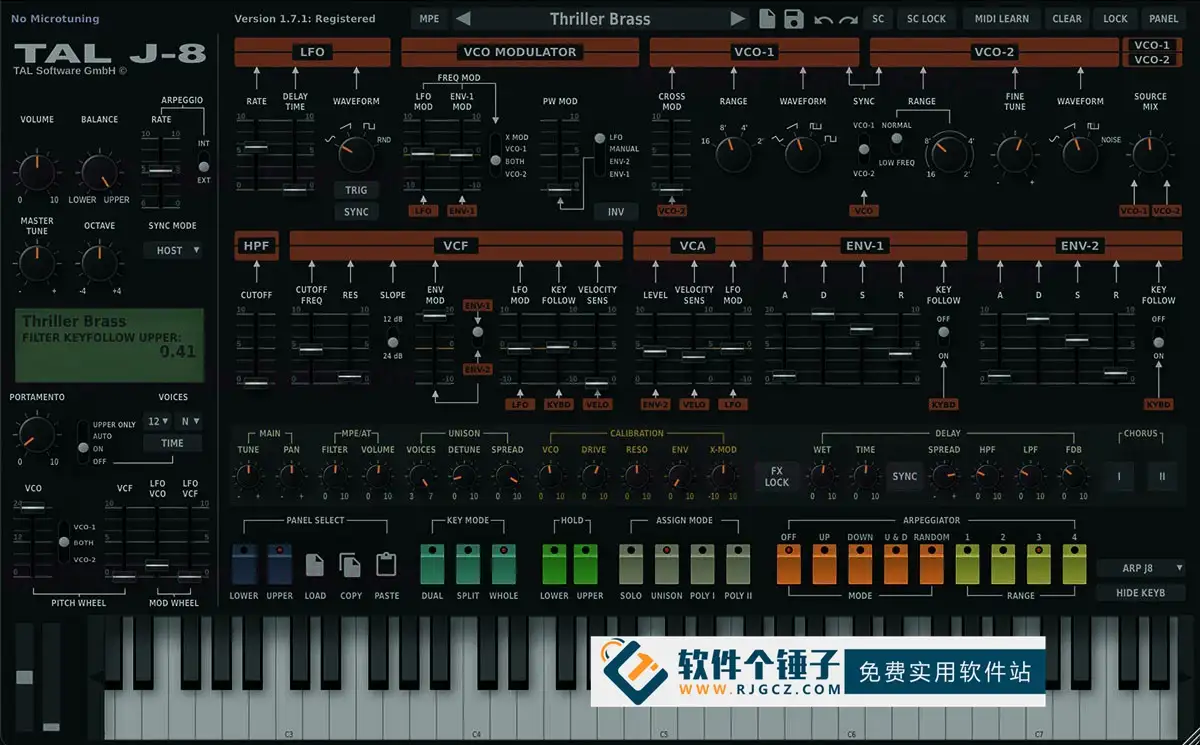Click the PW MOD INV button

pyautogui.click(x=615, y=212)
